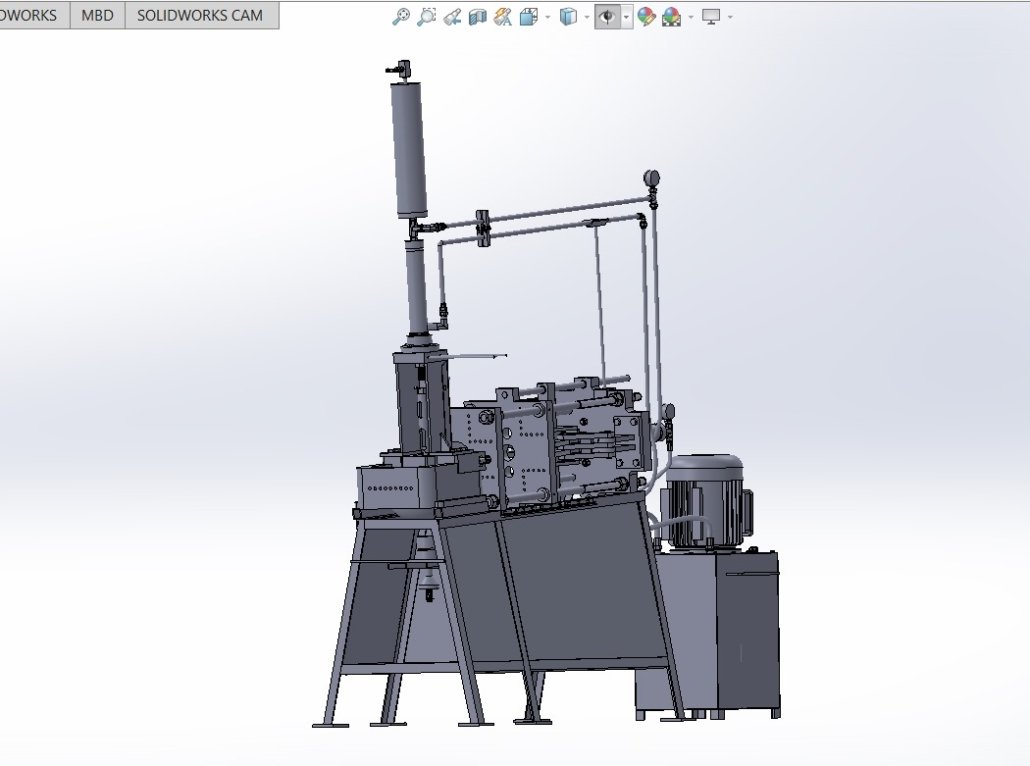The width and height of the screenshot is (1030, 766).
Task: Switch to the MBD tab
Action: pyautogui.click(x=97, y=16)
